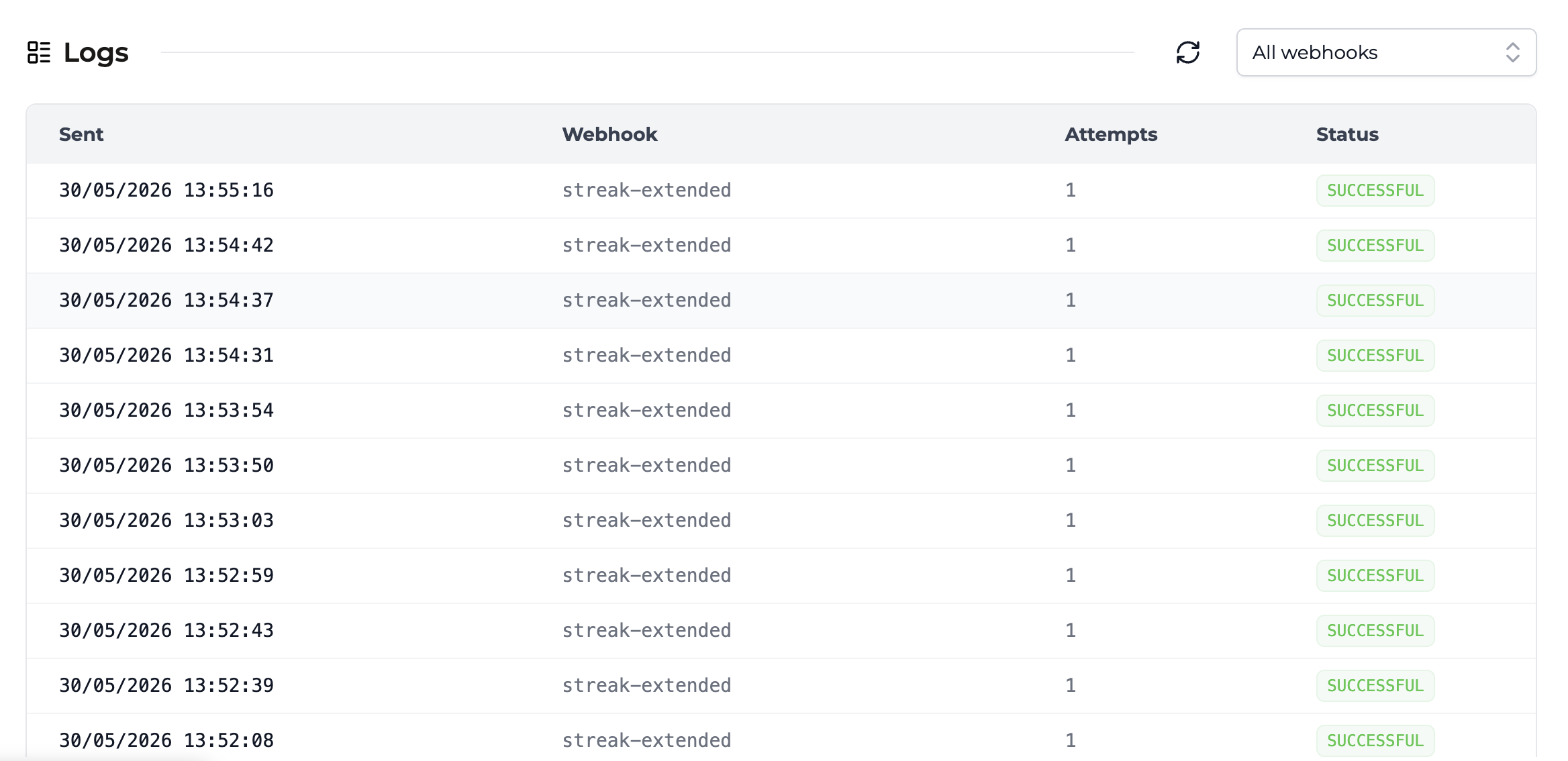Click streak-extended in the 13:53:03 row

pos(646,521)
